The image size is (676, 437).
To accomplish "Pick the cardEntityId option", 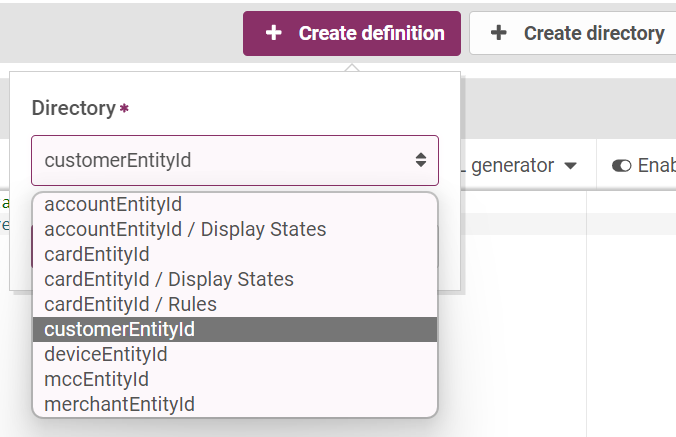I will point(97,254).
